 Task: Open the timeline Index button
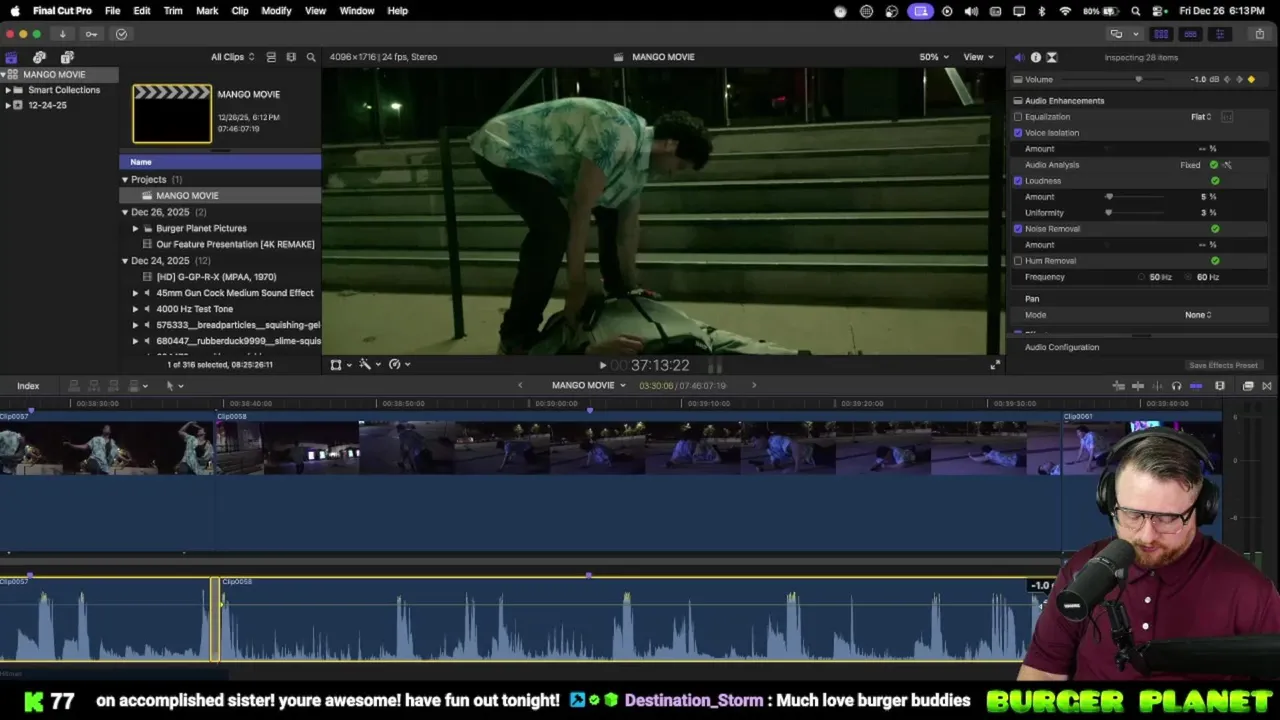pyautogui.click(x=28, y=386)
